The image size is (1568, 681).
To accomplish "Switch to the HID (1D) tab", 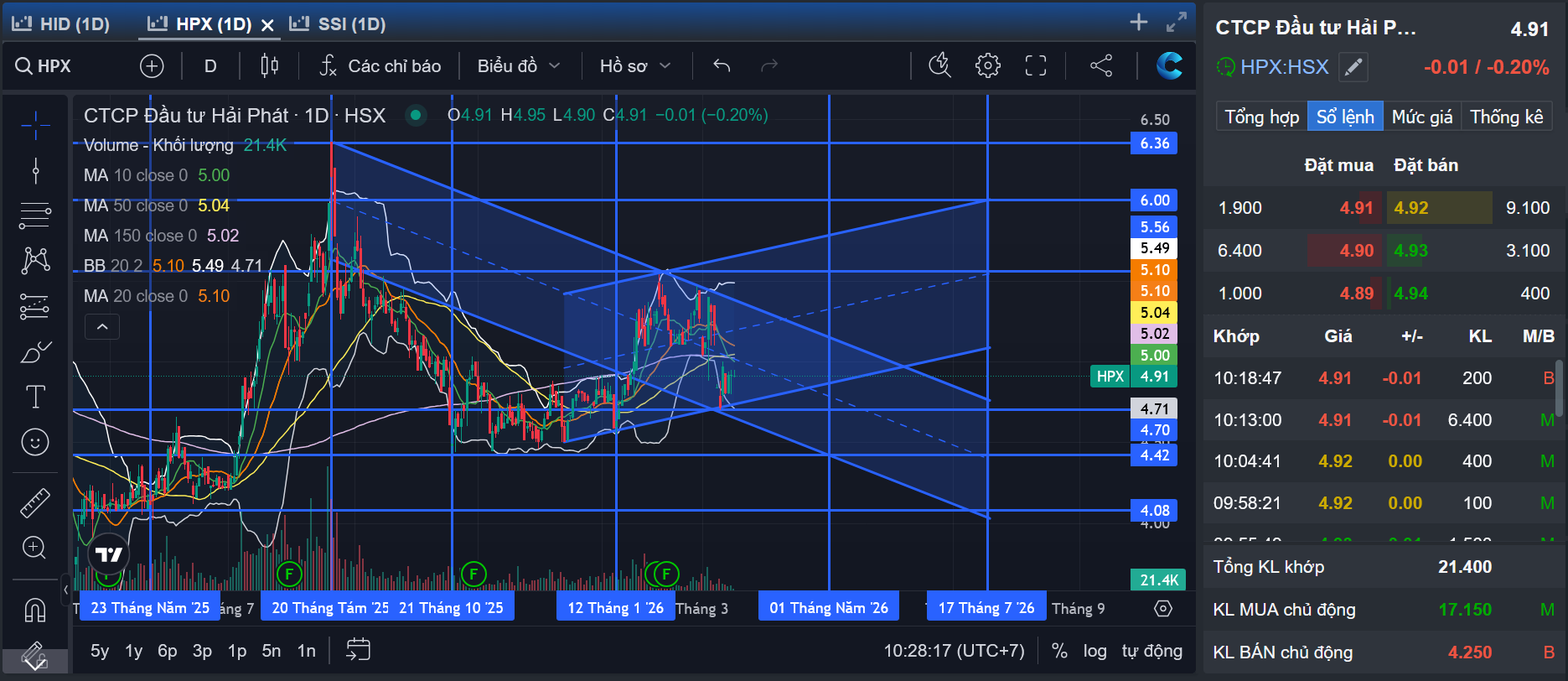I will click(x=61, y=24).
